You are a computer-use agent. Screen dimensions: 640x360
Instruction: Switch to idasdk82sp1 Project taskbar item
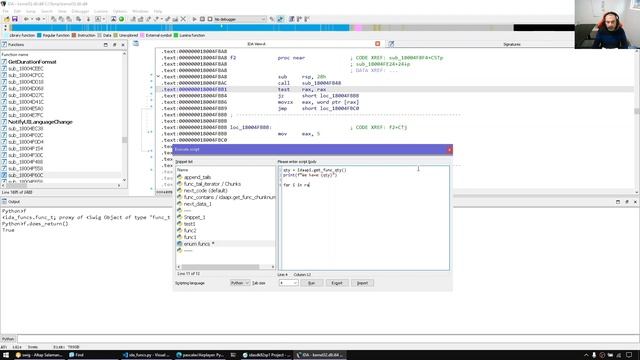pyautogui.click(x=266, y=355)
